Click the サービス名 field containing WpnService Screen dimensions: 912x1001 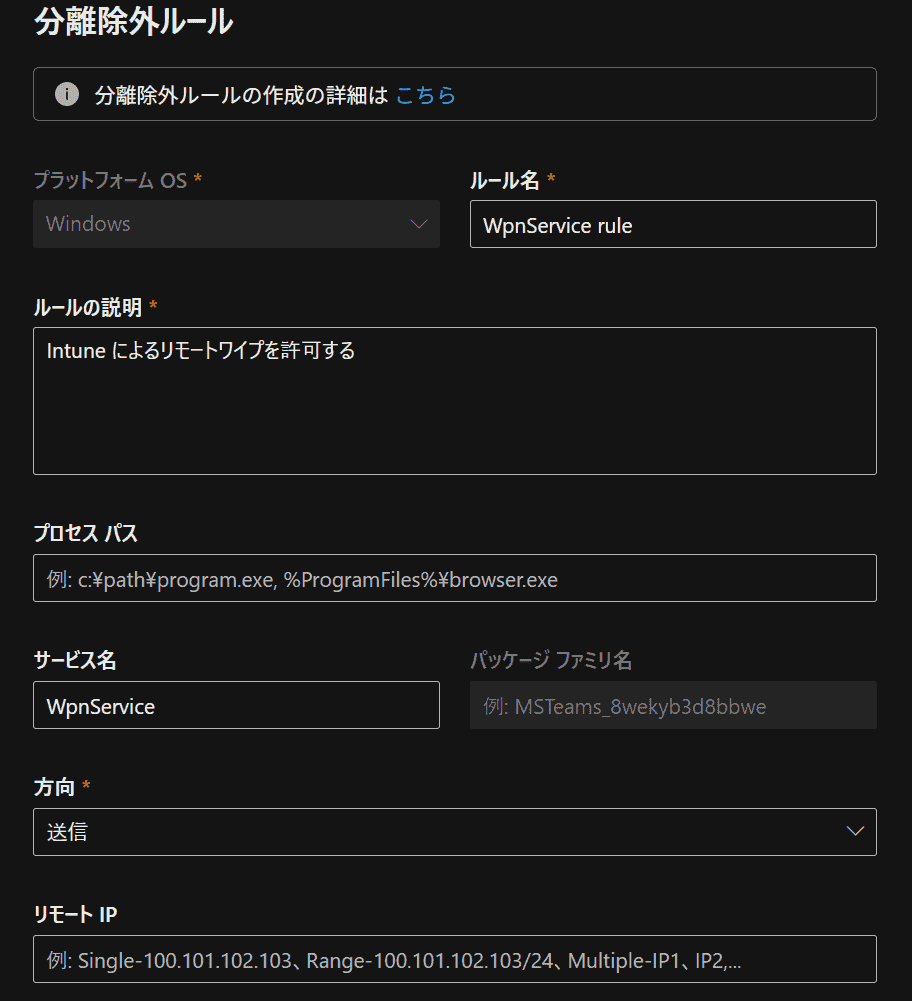point(236,706)
